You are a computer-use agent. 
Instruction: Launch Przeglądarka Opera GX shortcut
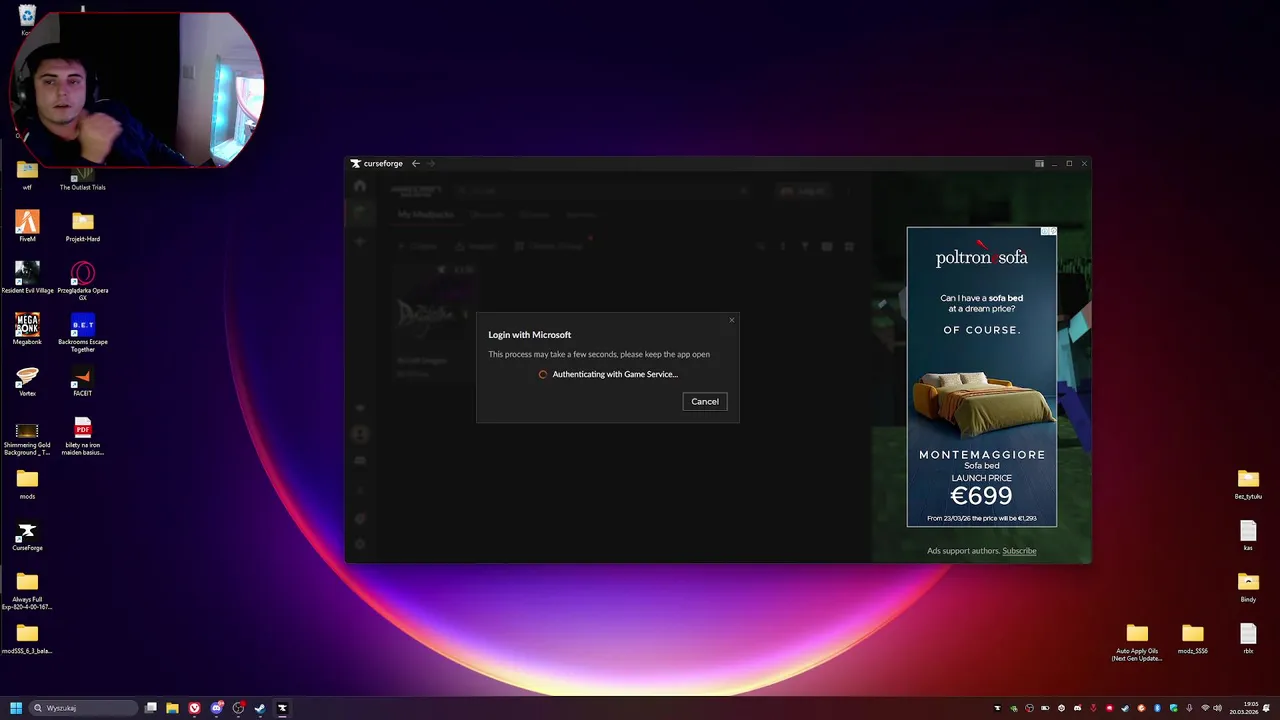(x=83, y=280)
